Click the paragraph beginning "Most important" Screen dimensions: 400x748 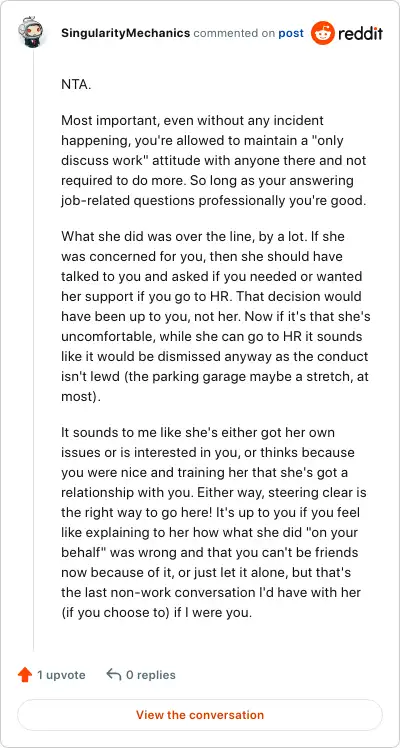tap(214, 160)
